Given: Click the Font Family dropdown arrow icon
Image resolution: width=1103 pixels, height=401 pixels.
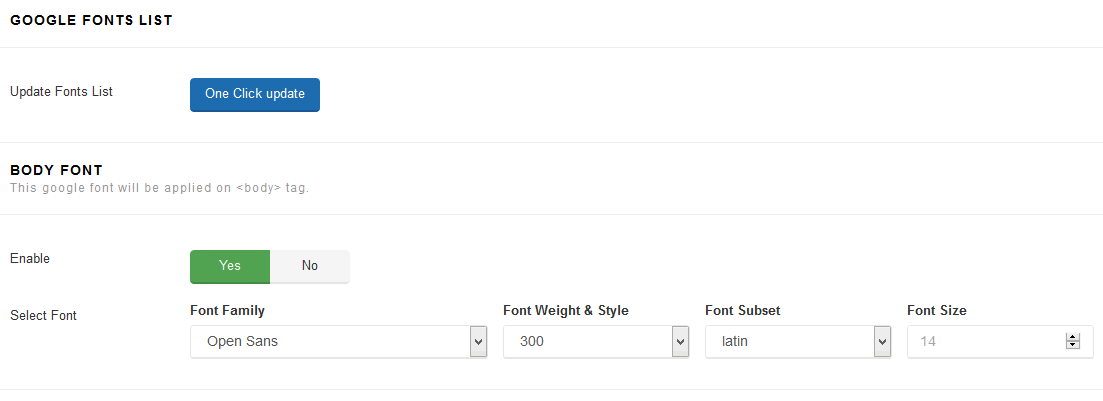Looking at the screenshot, I should point(478,342).
